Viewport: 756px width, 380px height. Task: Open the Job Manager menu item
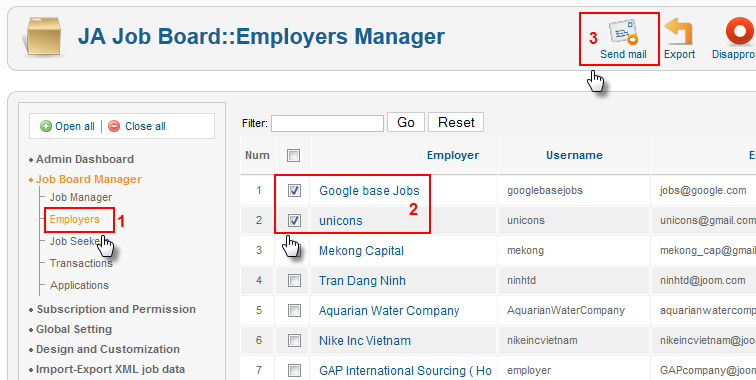pyautogui.click(x=81, y=197)
